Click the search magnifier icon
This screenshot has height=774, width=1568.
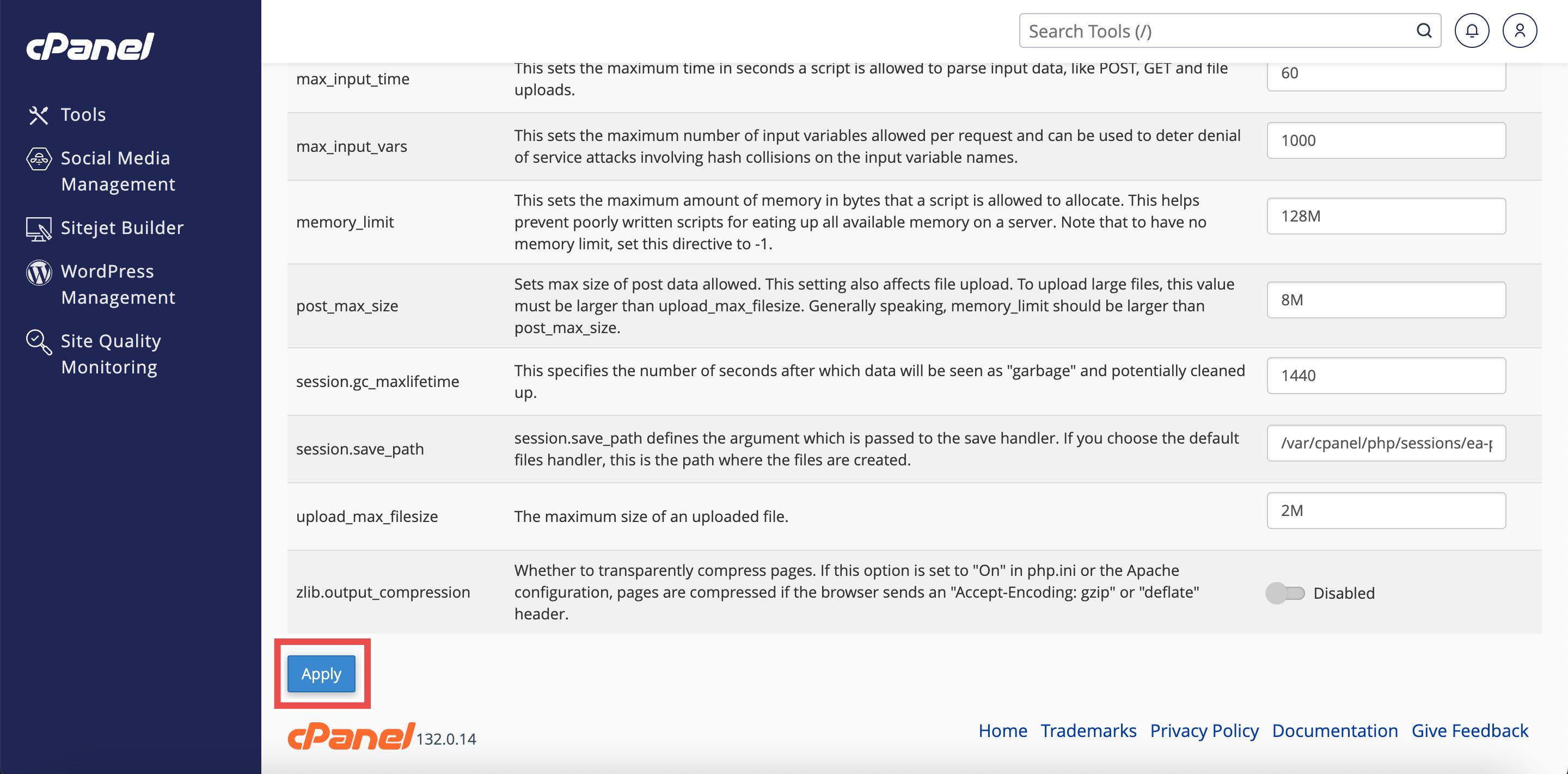coord(1424,31)
